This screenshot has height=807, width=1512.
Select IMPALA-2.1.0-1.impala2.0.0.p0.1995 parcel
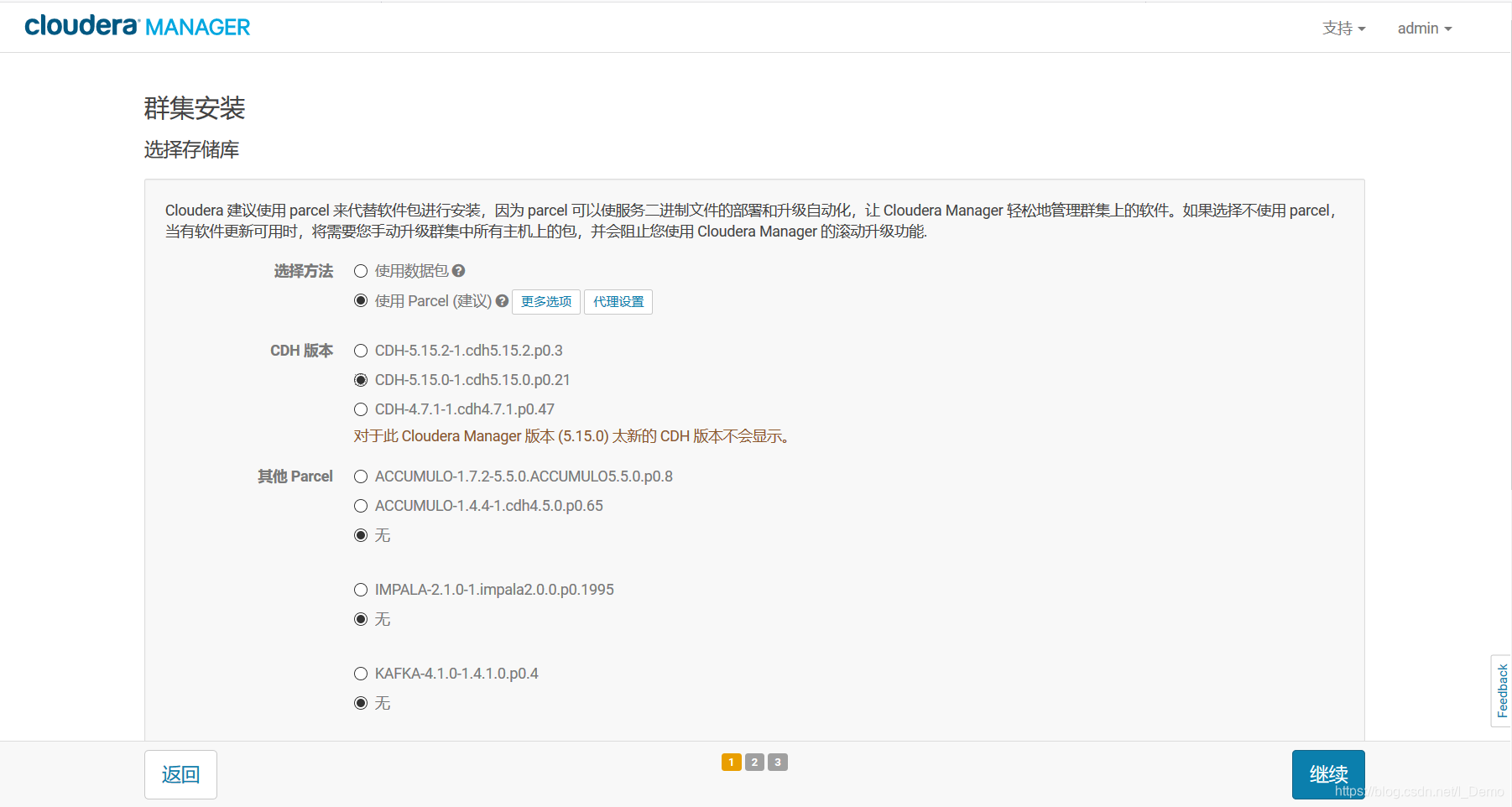point(361,590)
